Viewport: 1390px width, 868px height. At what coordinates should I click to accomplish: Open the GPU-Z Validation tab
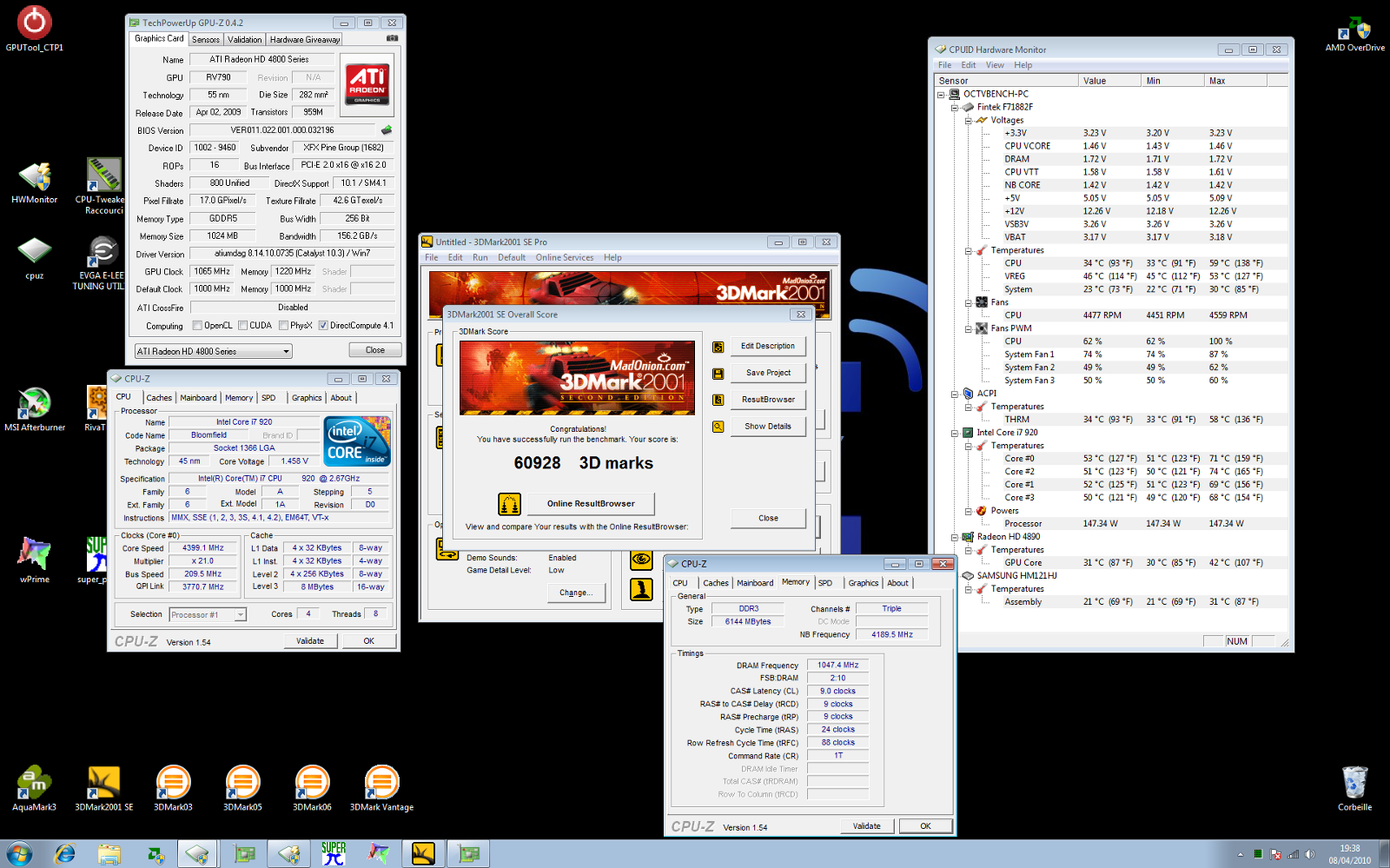(x=245, y=39)
